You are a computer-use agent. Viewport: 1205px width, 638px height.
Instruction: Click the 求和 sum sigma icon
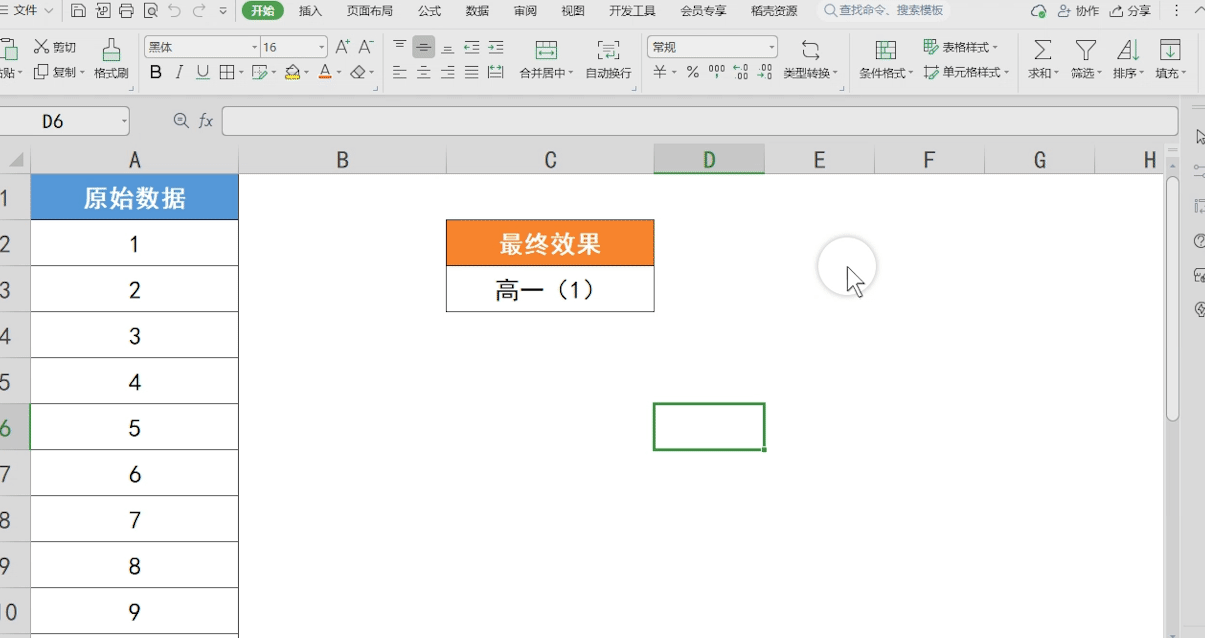coord(1043,50)
